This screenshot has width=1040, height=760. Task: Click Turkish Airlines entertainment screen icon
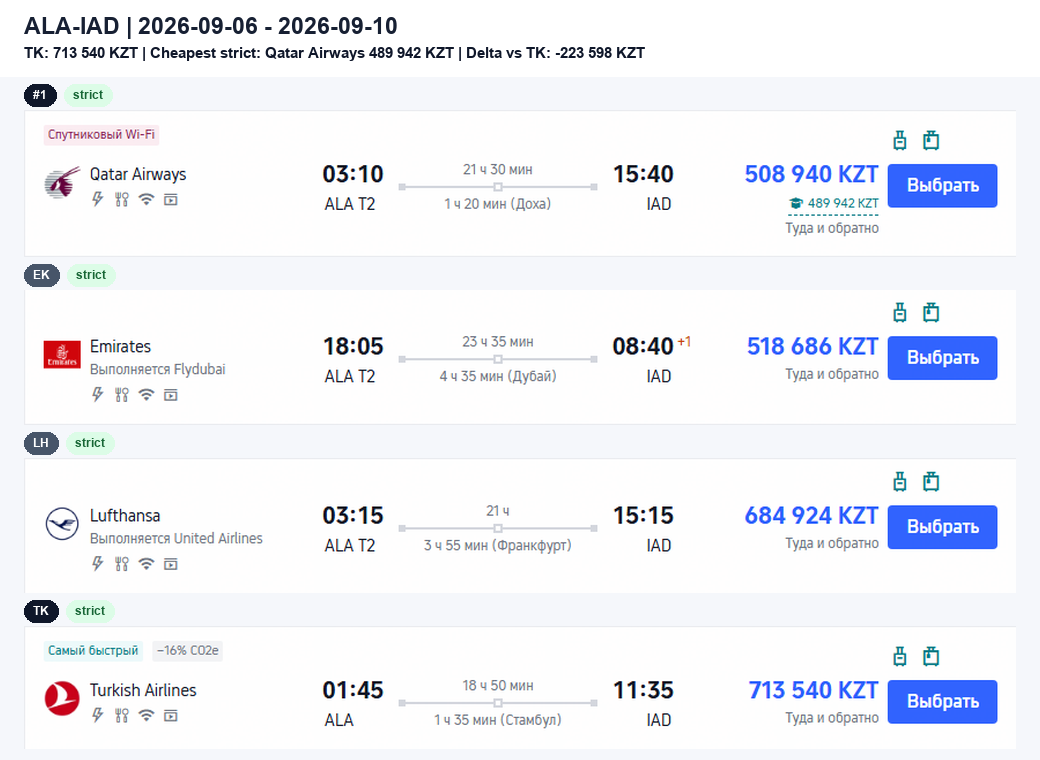coord(170,716)
